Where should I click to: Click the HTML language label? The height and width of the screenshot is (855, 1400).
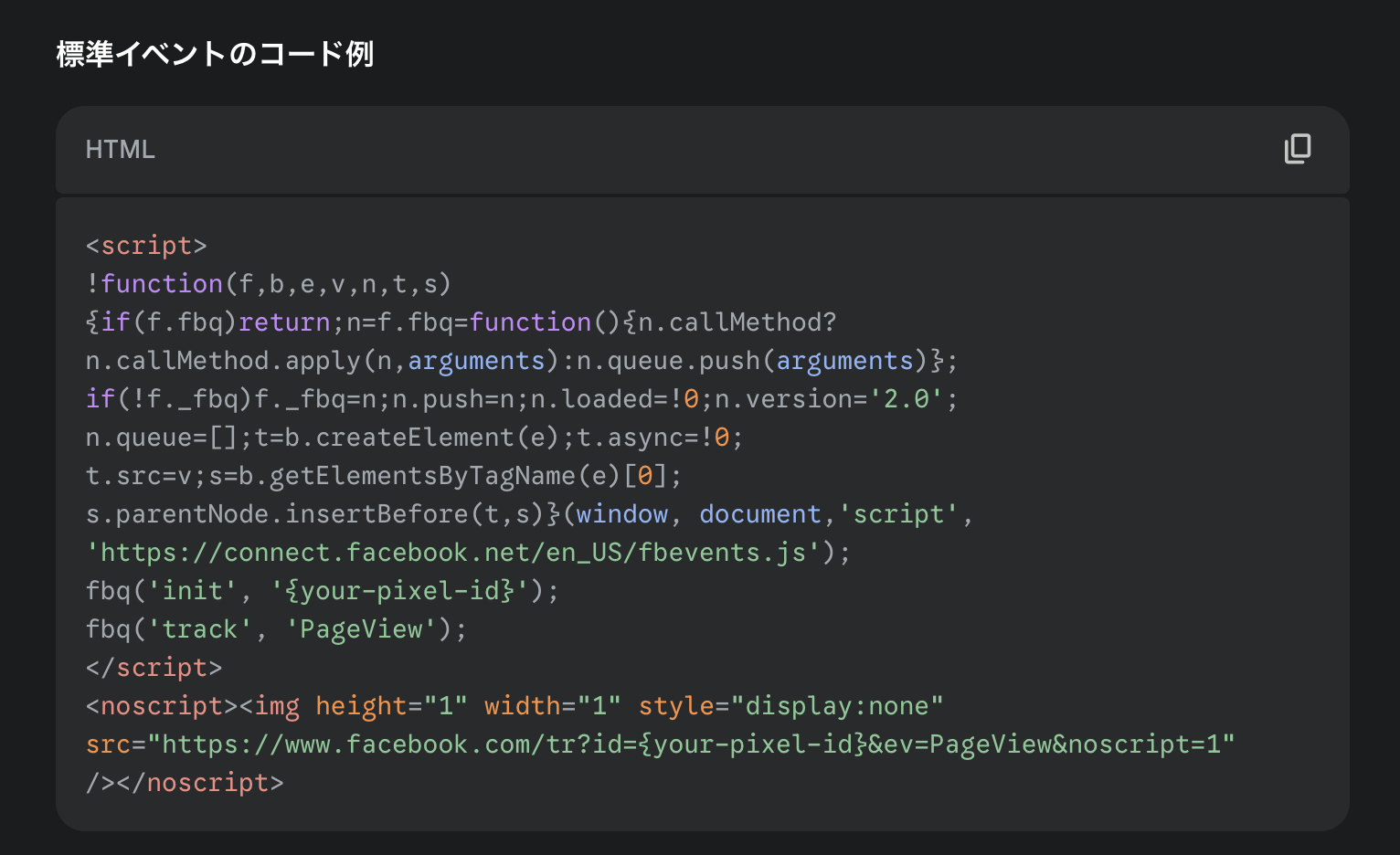[120, 150]
